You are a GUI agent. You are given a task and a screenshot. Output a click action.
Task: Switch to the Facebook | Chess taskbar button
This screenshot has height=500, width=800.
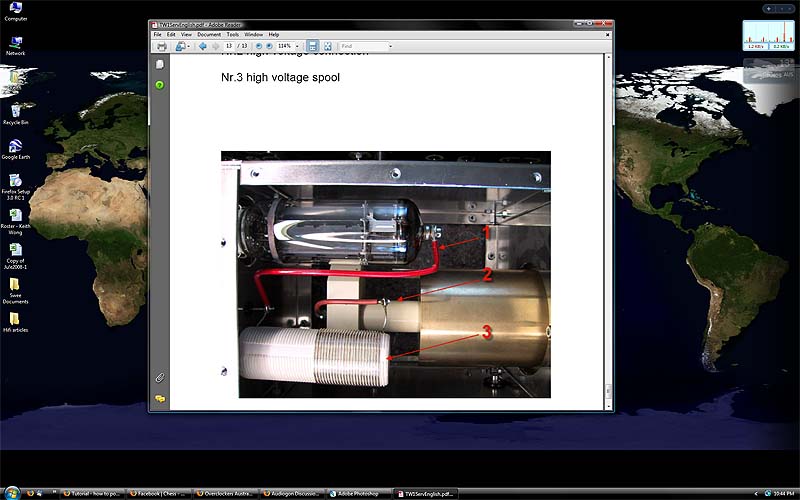(x=159, y=493)
